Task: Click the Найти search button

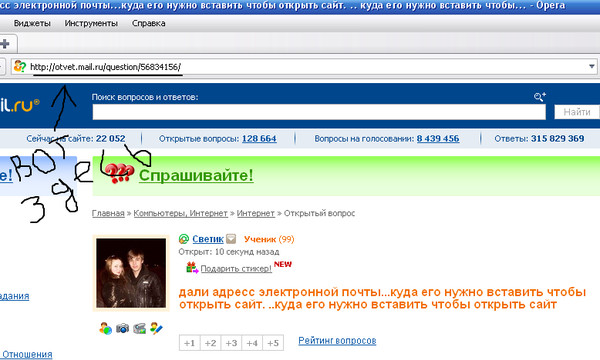Action: tap(577, 112)
